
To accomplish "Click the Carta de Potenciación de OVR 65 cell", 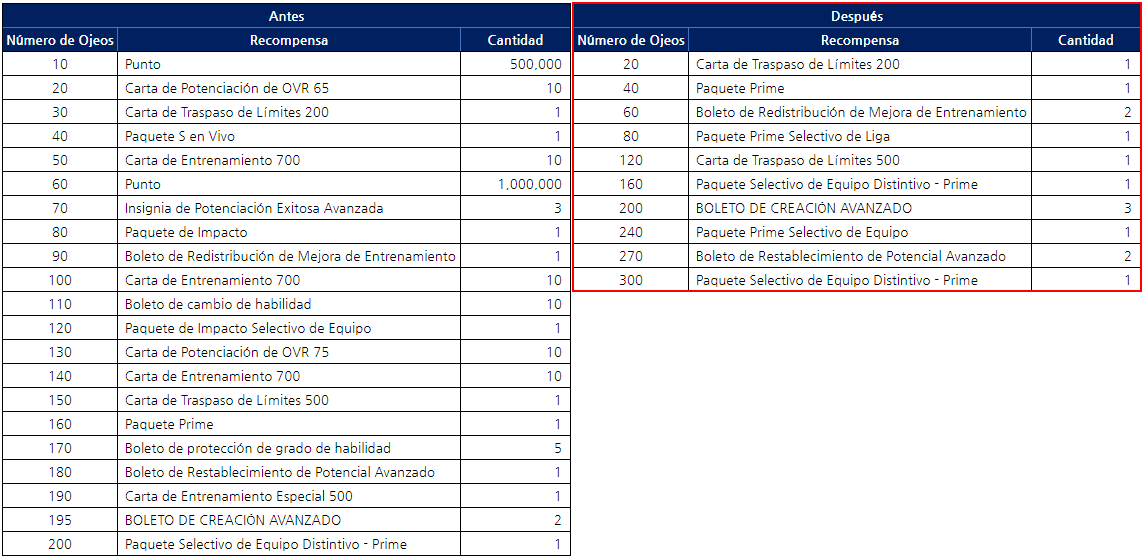I will [x=227, y=88].
